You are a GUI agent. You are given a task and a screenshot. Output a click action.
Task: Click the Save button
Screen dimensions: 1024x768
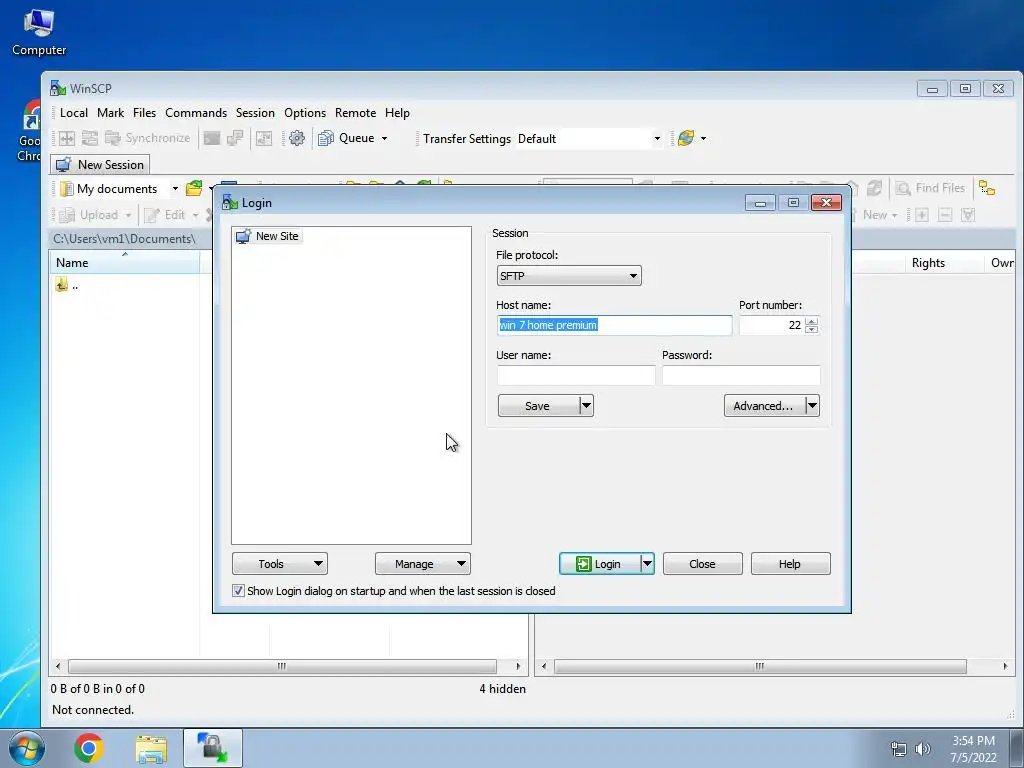click(x=538, y=406)
